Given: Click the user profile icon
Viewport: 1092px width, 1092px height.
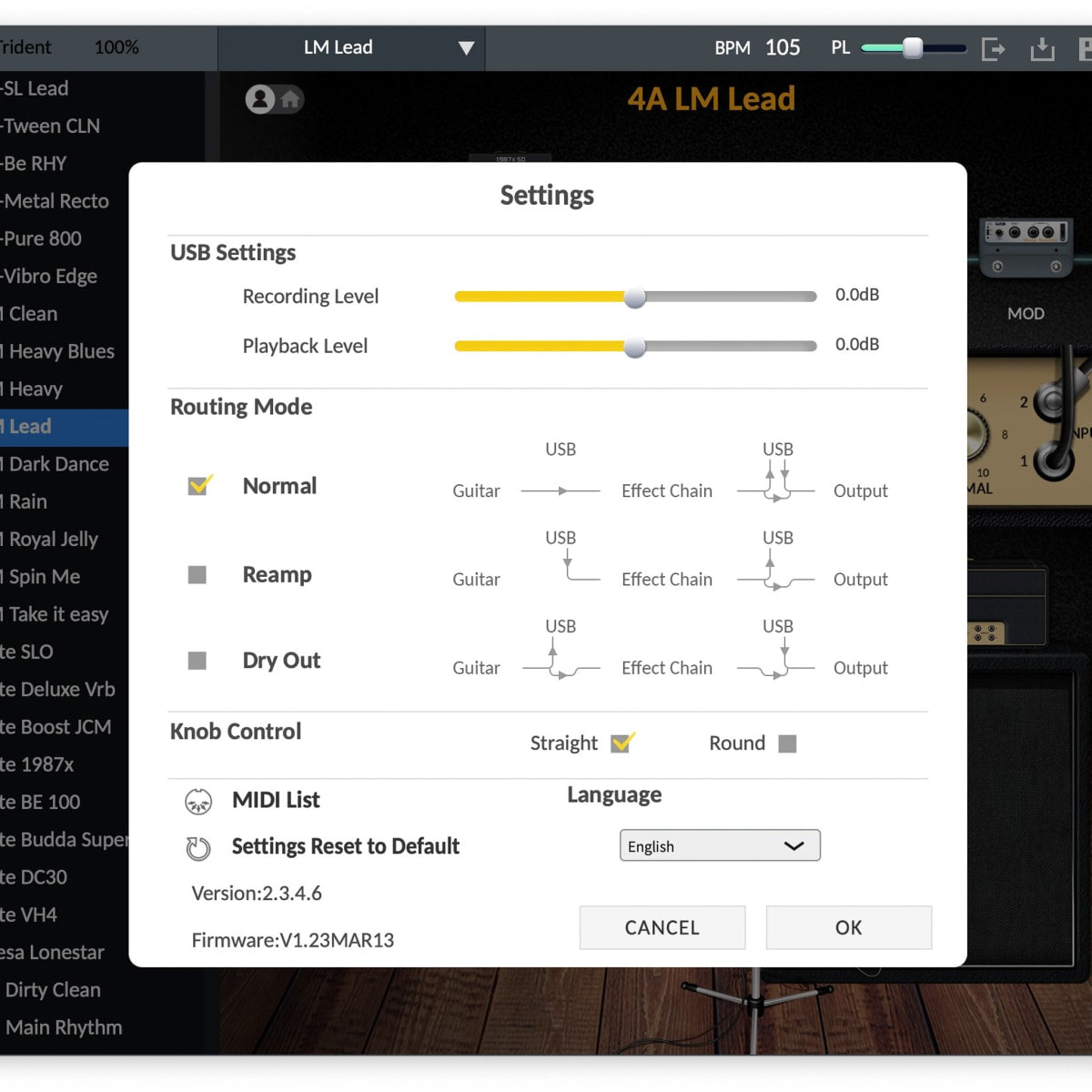Looking at the screenshot, I should (260, 99).
